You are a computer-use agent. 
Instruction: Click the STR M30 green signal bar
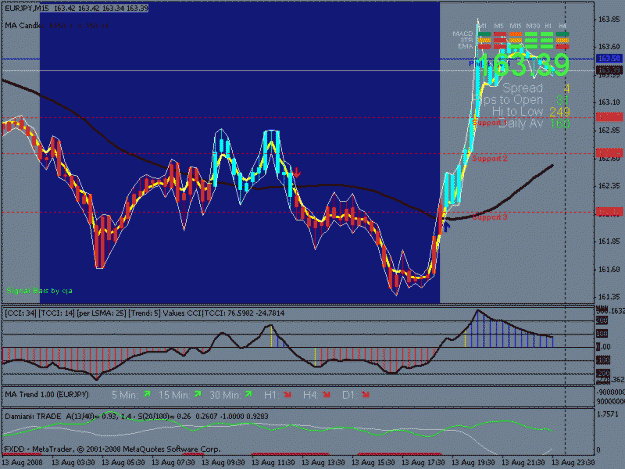coord(531,40)
